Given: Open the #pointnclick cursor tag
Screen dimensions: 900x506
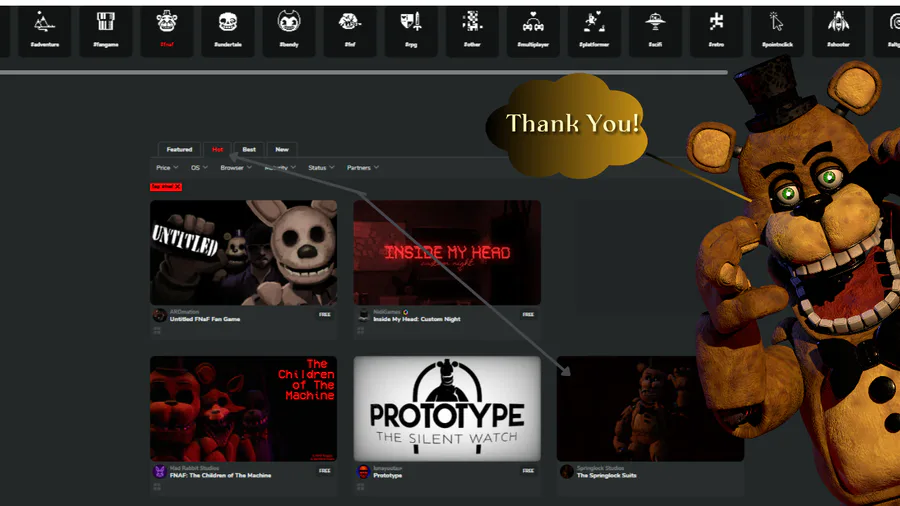Looking at the screenshot, I should tap(777, 31).
